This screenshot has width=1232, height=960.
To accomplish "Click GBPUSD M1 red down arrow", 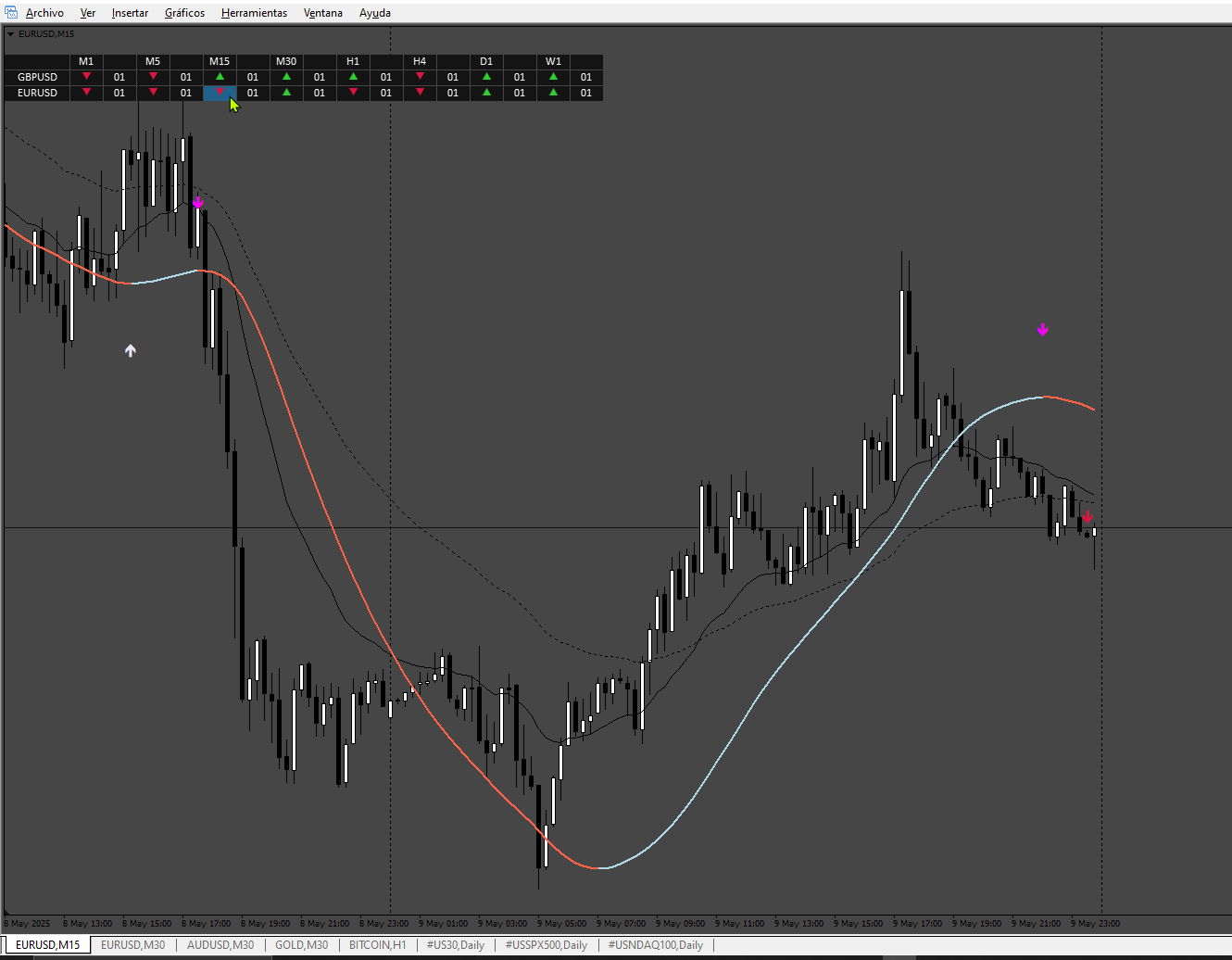I will point(86,76).
